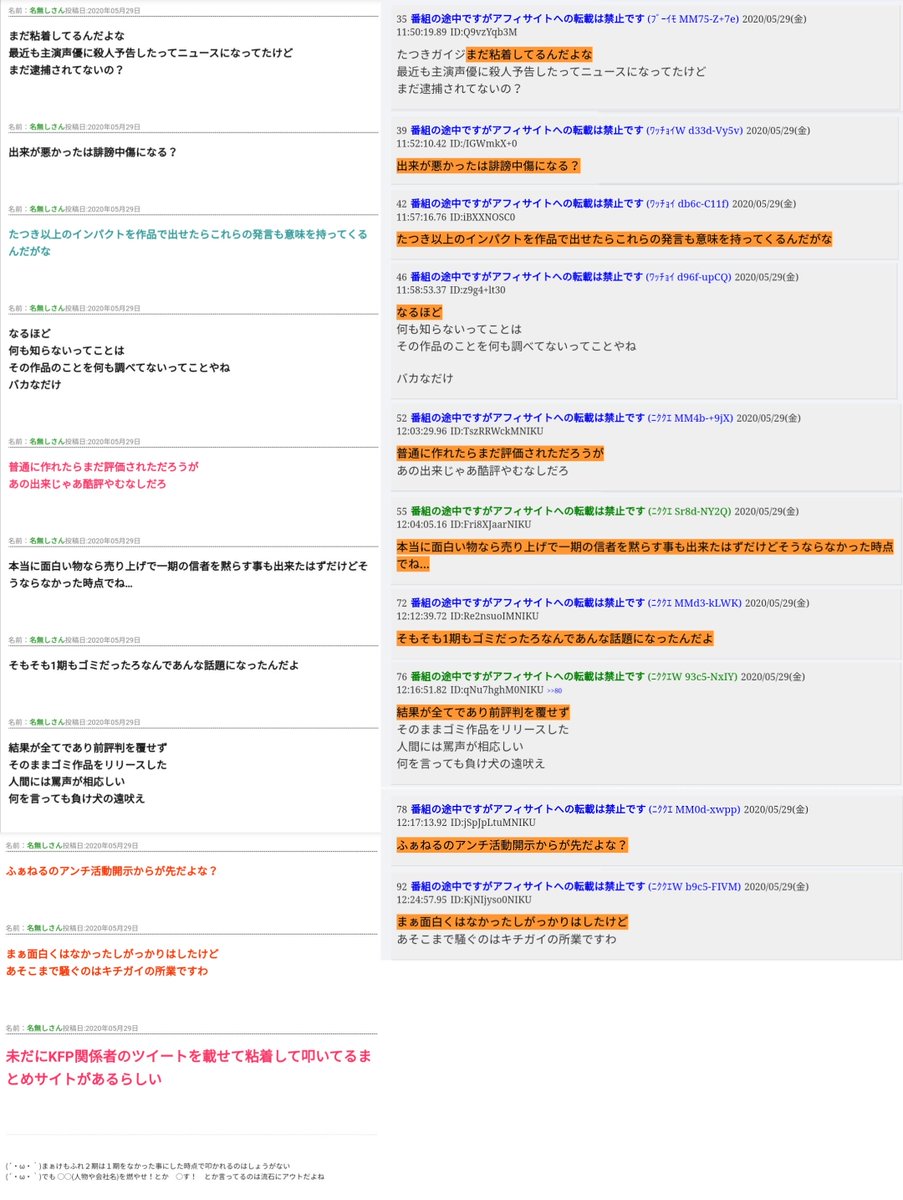903x1200 pixels.
Task: Click post number 35
Action: coord(402,19)
